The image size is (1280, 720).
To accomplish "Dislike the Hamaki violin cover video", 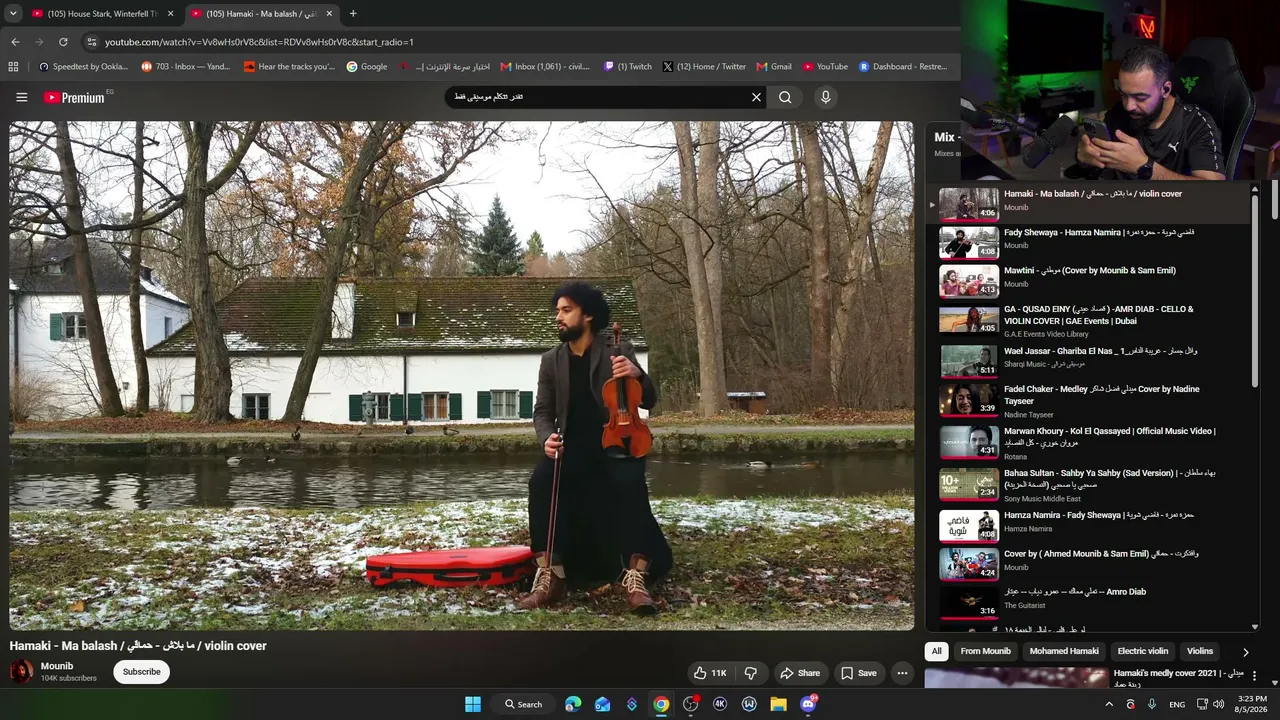I will tap(751, 673).
